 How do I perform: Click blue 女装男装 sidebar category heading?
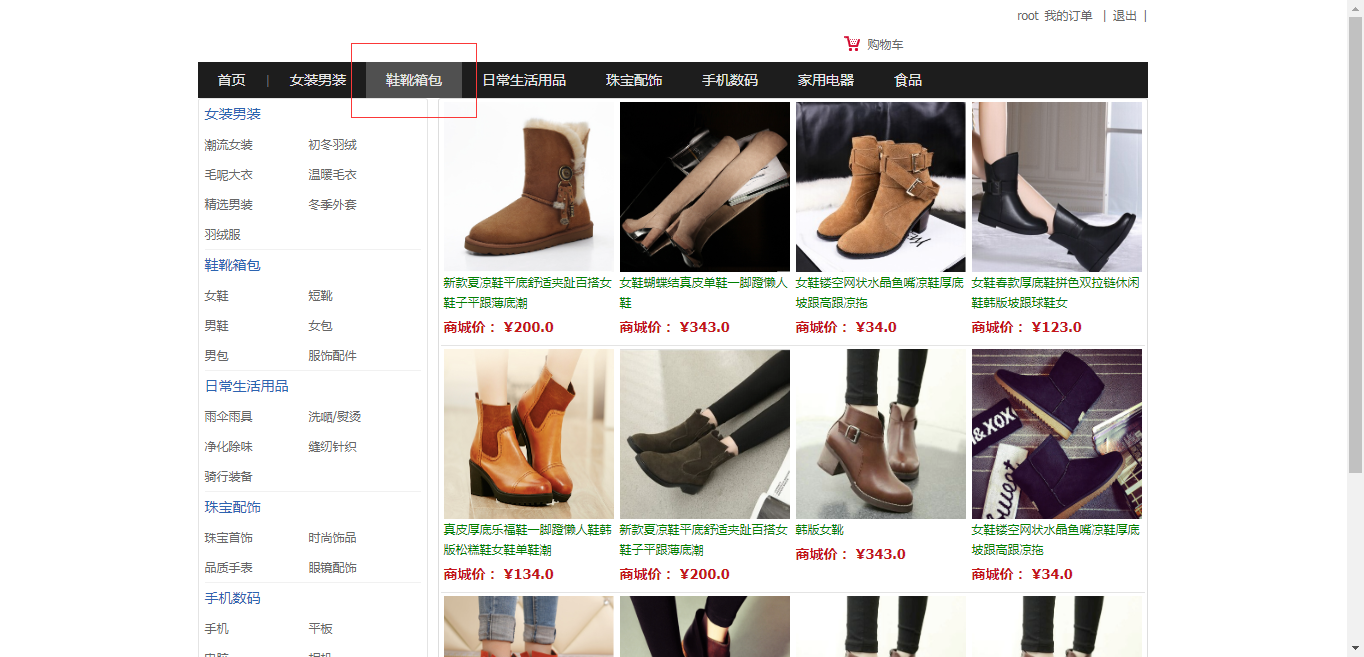233,114
